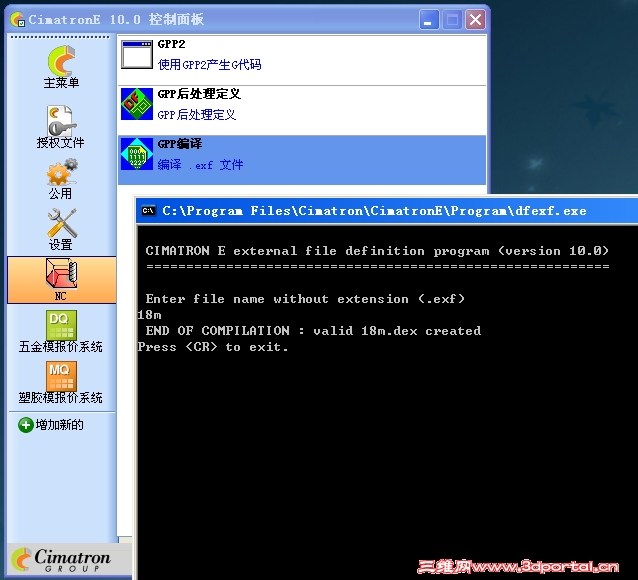Minimize the CimatronE control panel

click(x=429, y=20)
